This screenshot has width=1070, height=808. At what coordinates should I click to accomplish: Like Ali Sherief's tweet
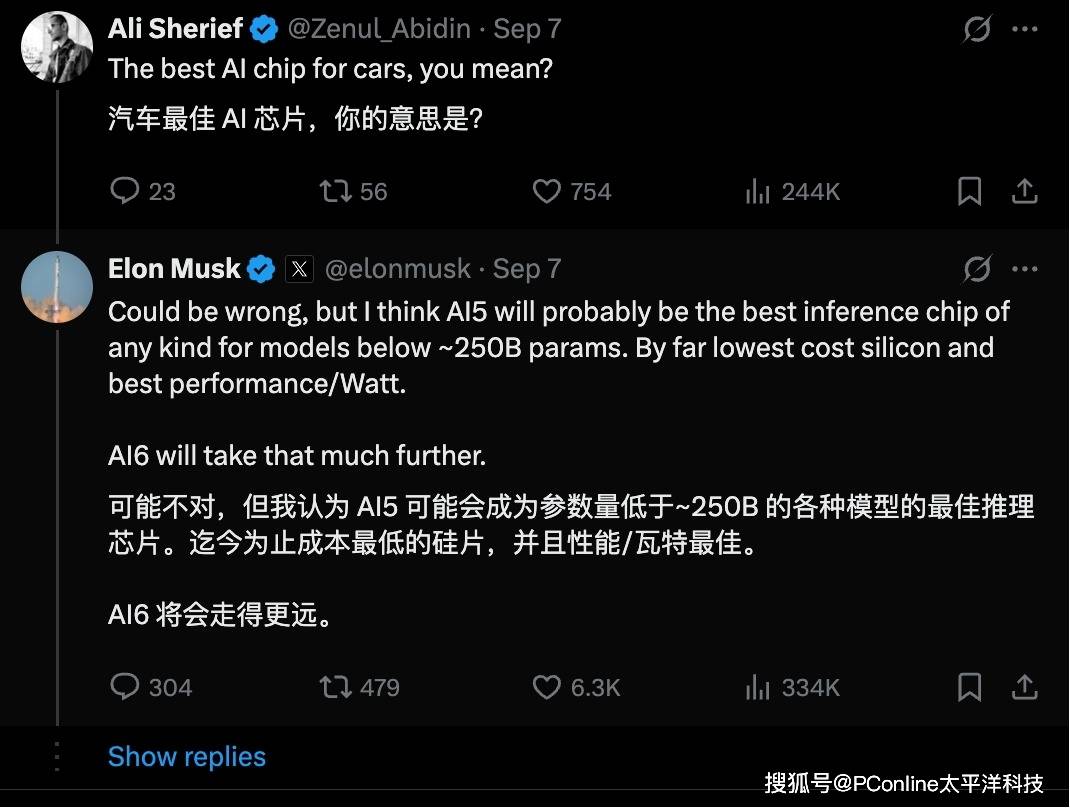(x=546, y=191)
